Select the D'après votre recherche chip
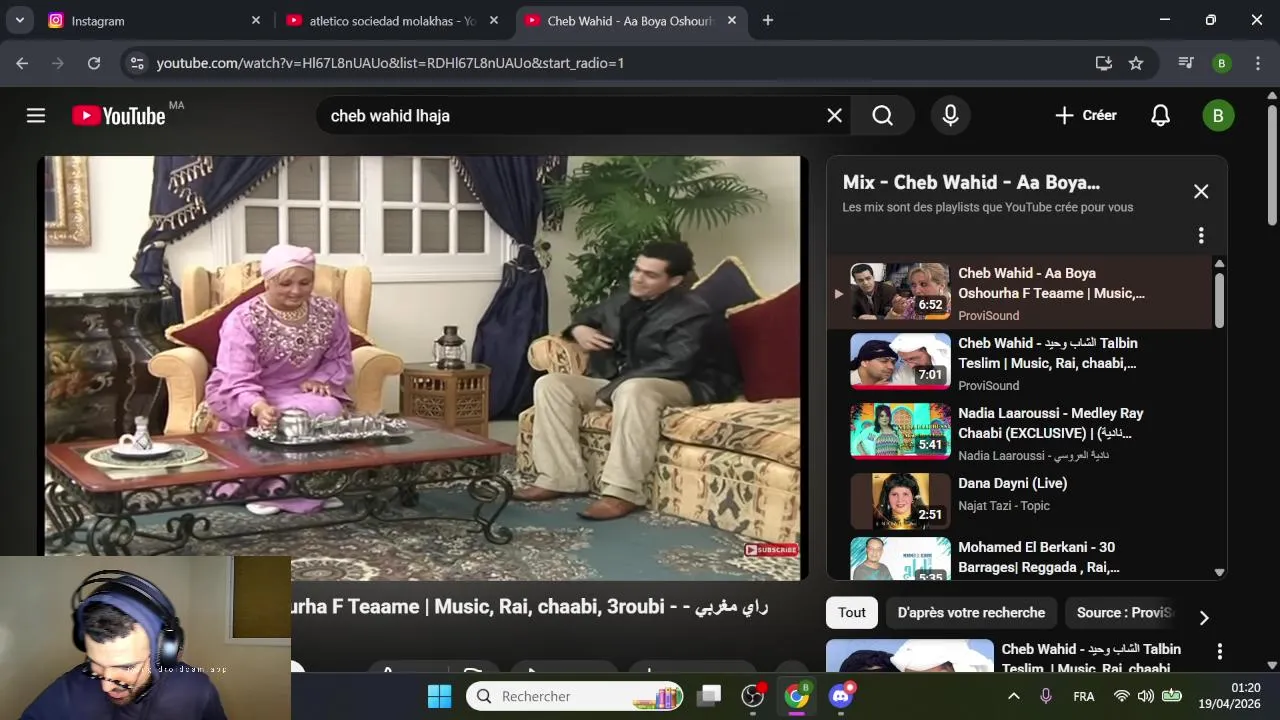 (971, 613)
